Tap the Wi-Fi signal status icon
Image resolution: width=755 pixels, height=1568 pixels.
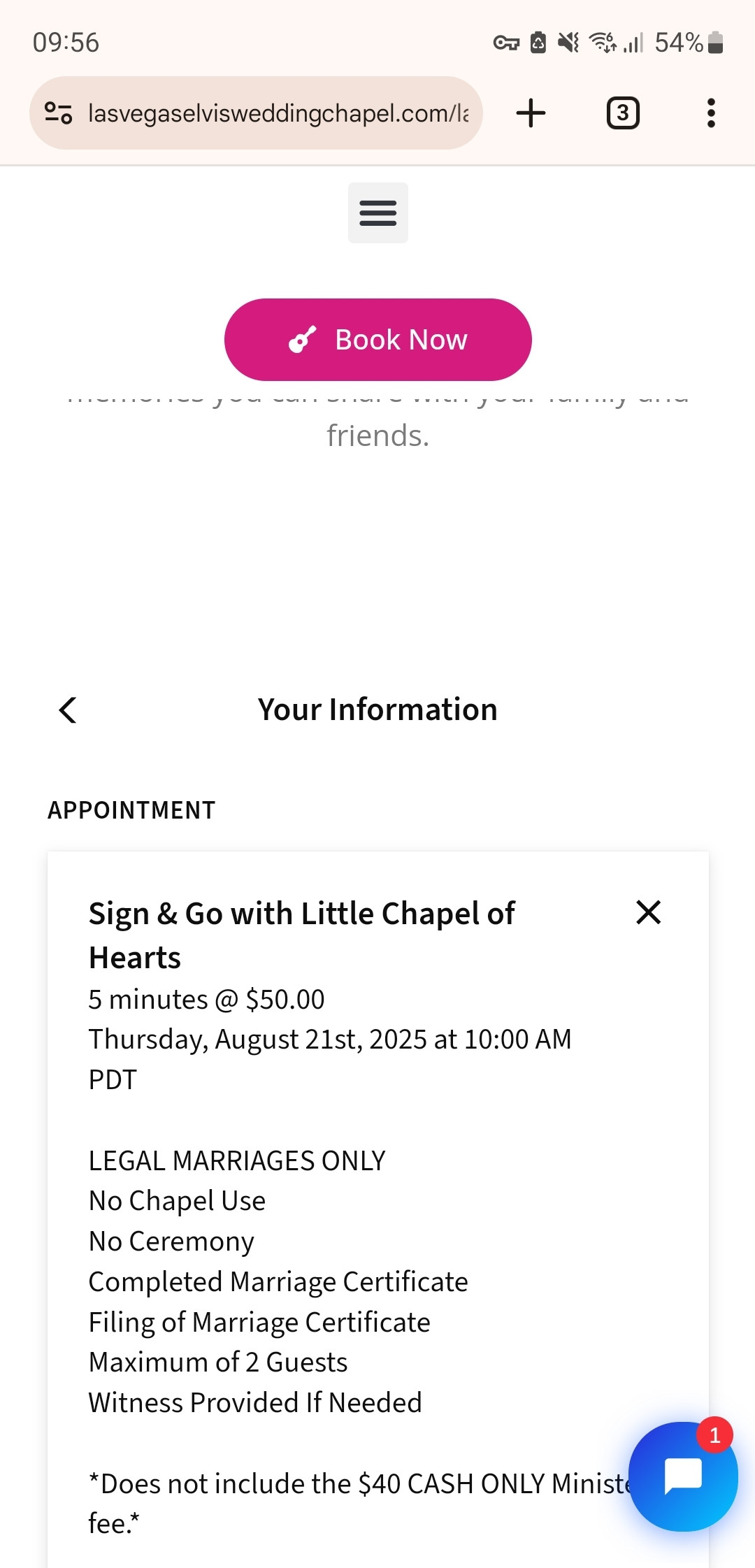click(603, 43)
